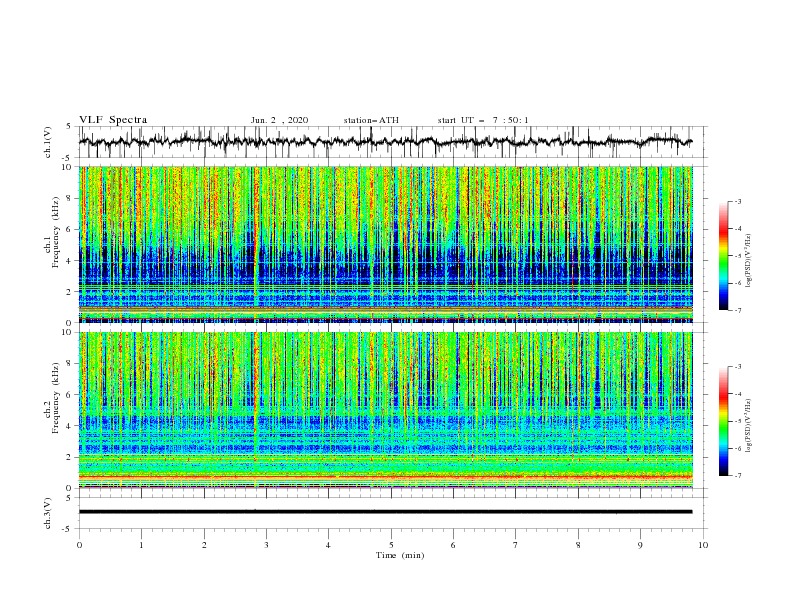This screenshot has height=612, width=792.
Task: Click the "ch.3(V)" axis label
Action: point(48,513)
